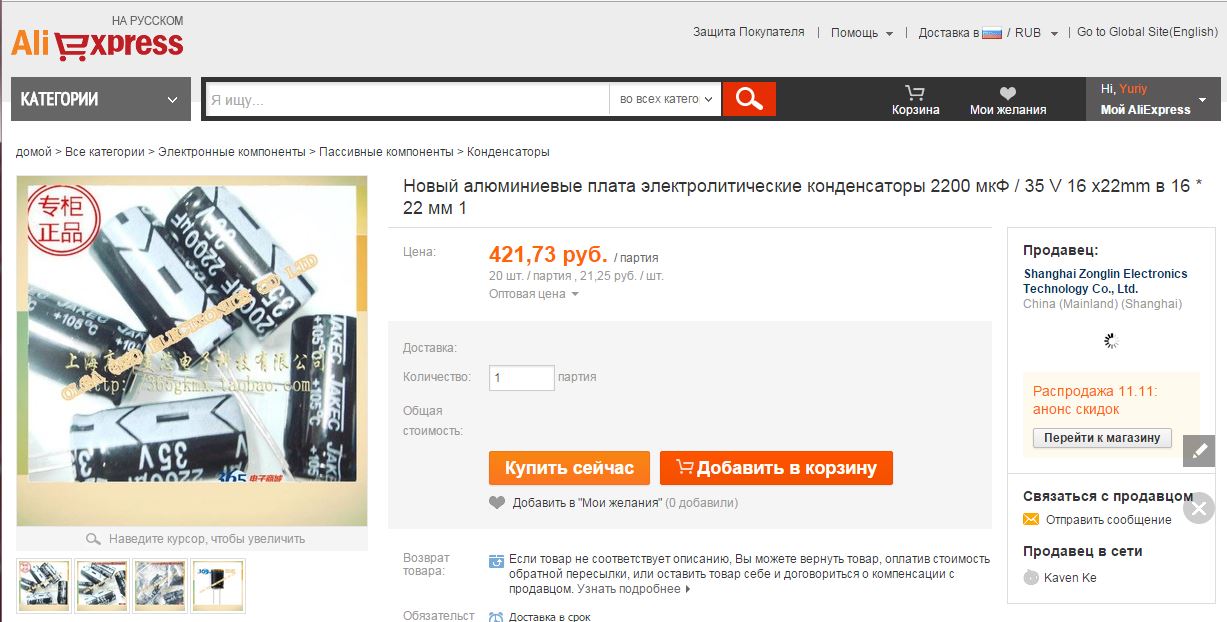
Task: Click the Kaven Ke online chat icon
Action: click(x=1031, y=577)
